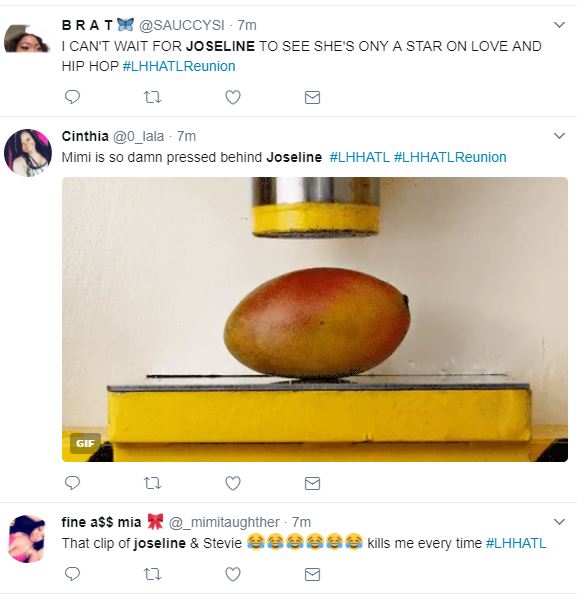
Task: Play the mango hydraulic press GIF
Action: (315, 319)
